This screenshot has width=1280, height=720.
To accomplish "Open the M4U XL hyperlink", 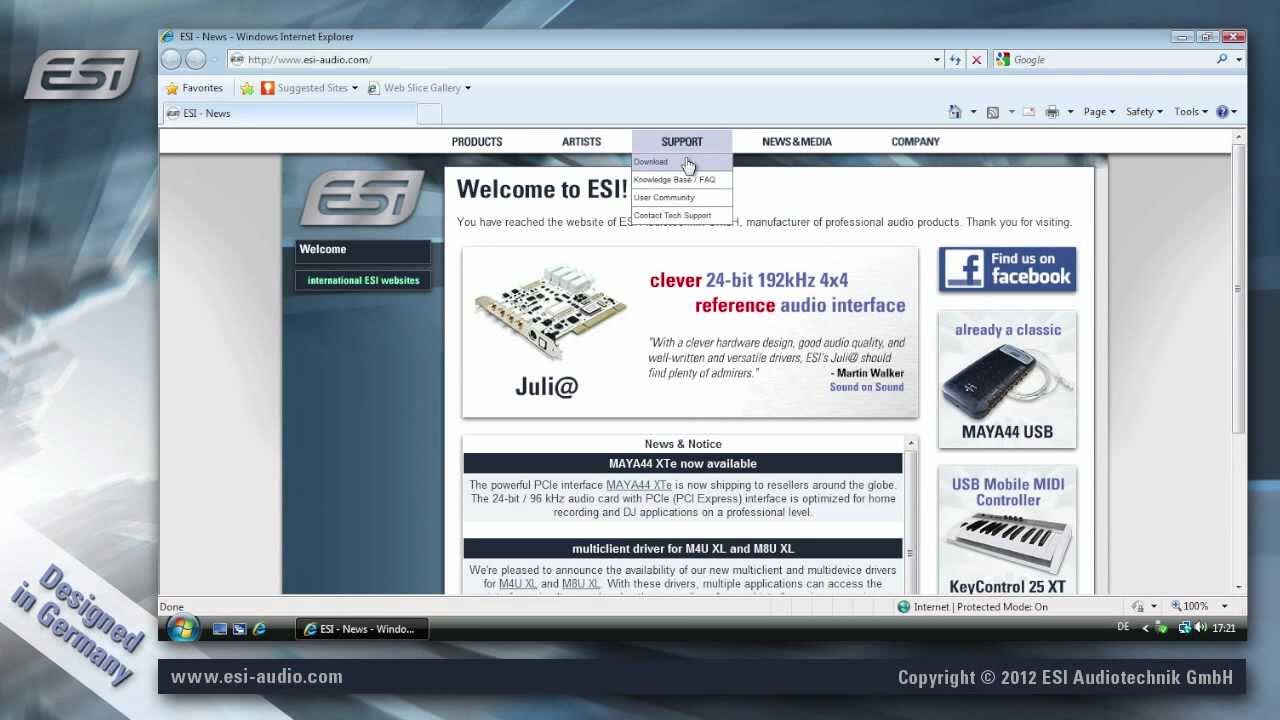I will (x=518, y=584).
